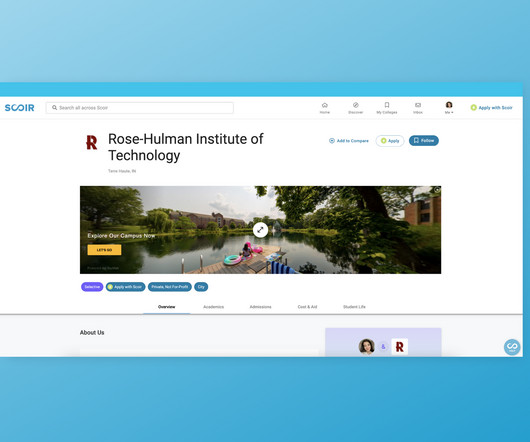Click the student avatar in purple card

(366, 346)
